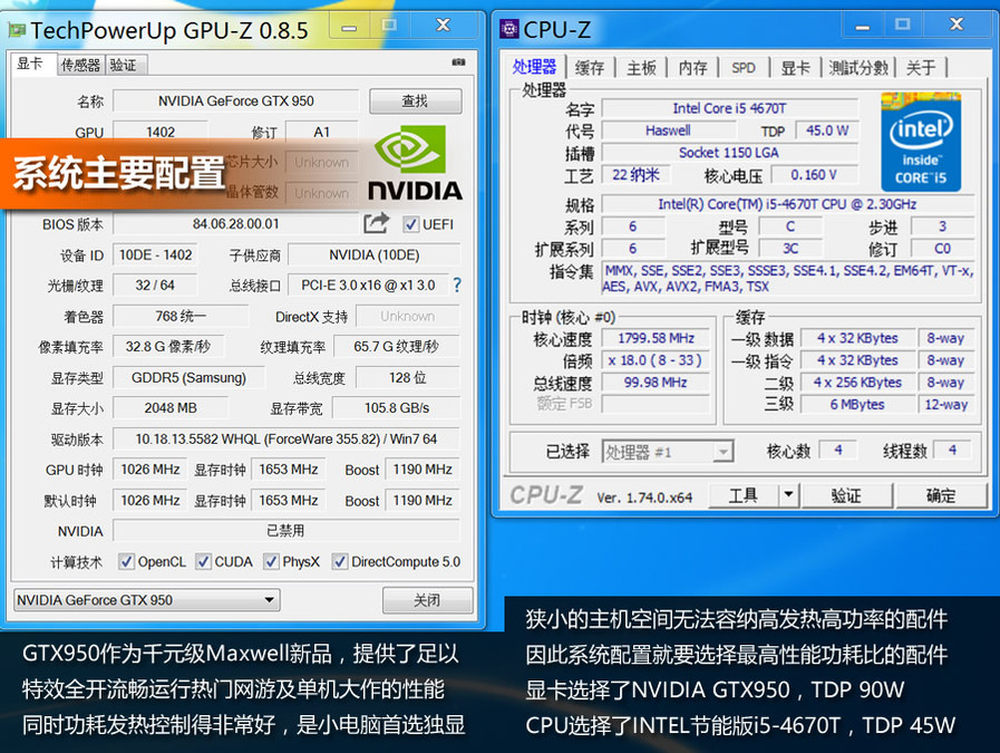Click the CPU-Z title bar app icon
This screenshot has width=1000, height=753.
pyautogui.click(x=509, y=29)
